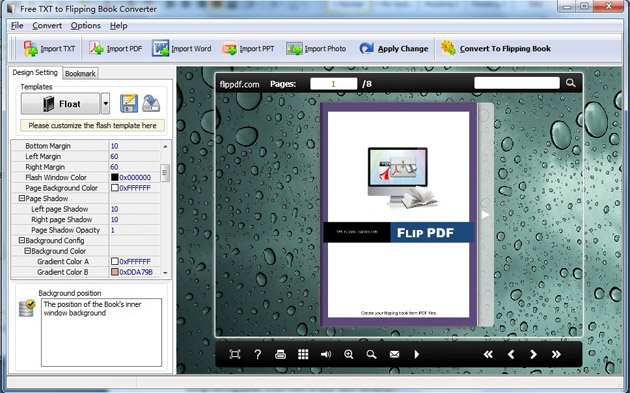The width and height of the screenshot is (630, 393).
Task: Toggle fullscreen in the flipbook bottom bar
Action: coord(235,354)
